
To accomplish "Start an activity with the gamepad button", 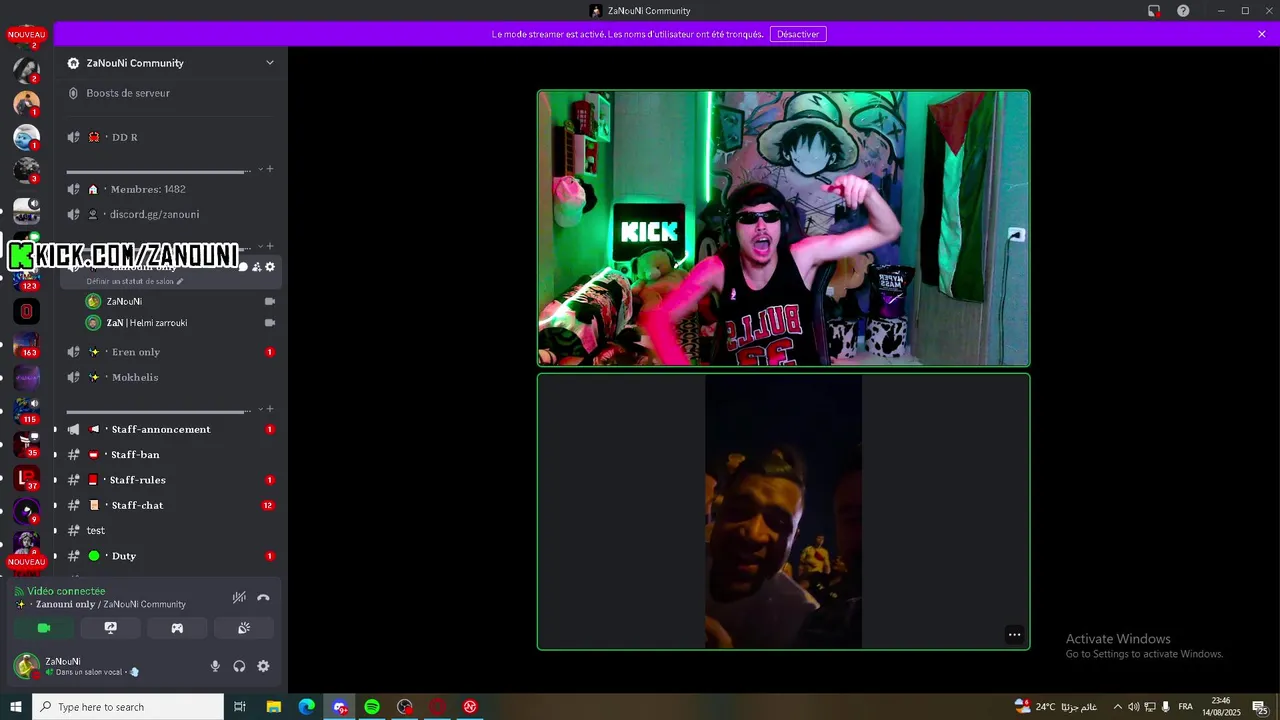I will click(177, 628).
